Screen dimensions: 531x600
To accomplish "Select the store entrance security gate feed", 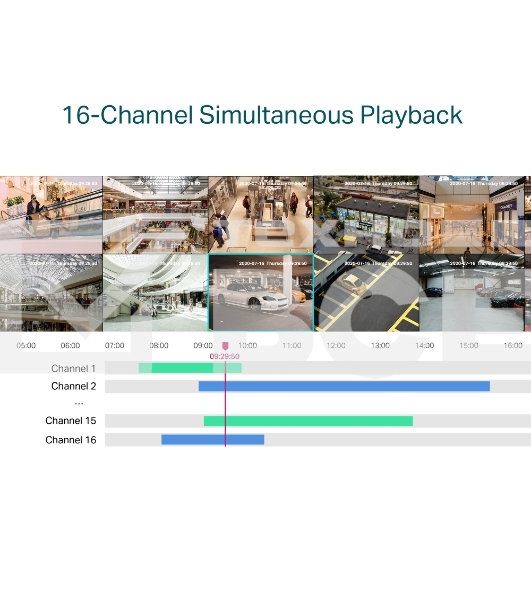I will [261, 215].
